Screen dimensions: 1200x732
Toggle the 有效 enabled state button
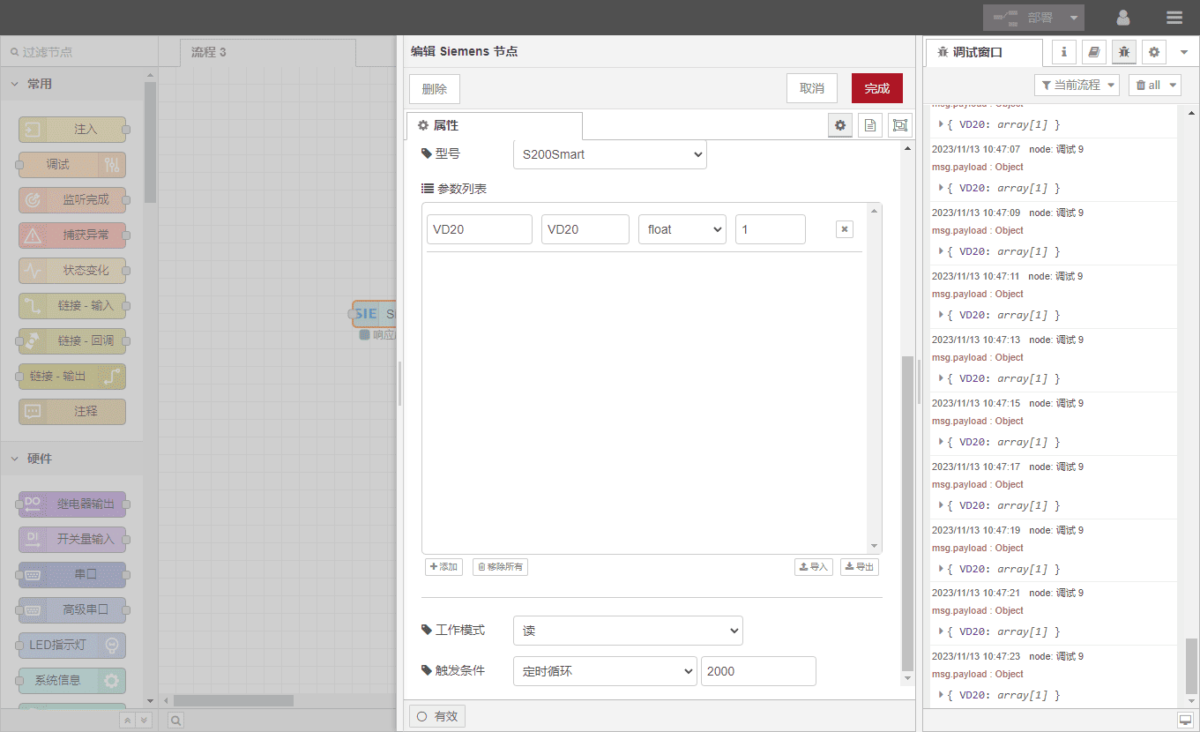[437, 716]
